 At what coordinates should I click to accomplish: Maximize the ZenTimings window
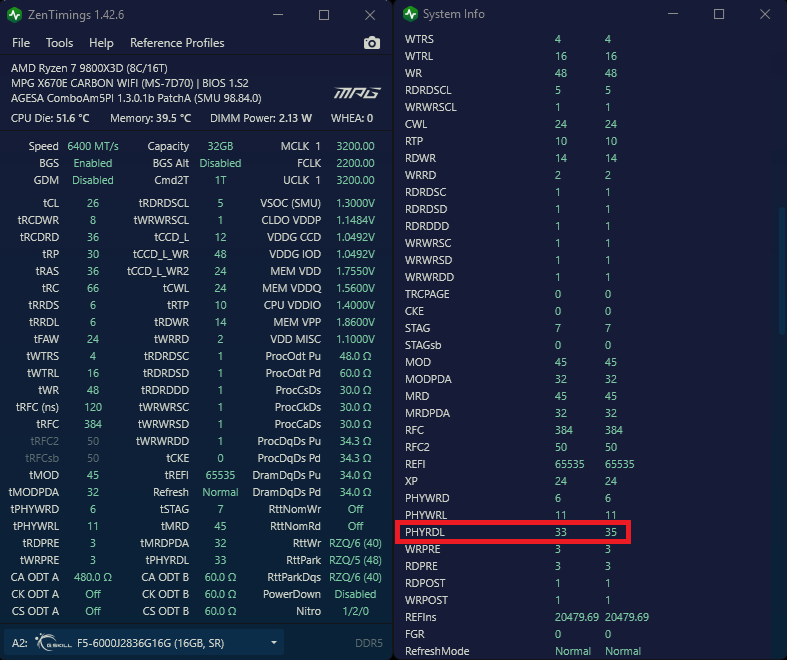click(324, 15)
